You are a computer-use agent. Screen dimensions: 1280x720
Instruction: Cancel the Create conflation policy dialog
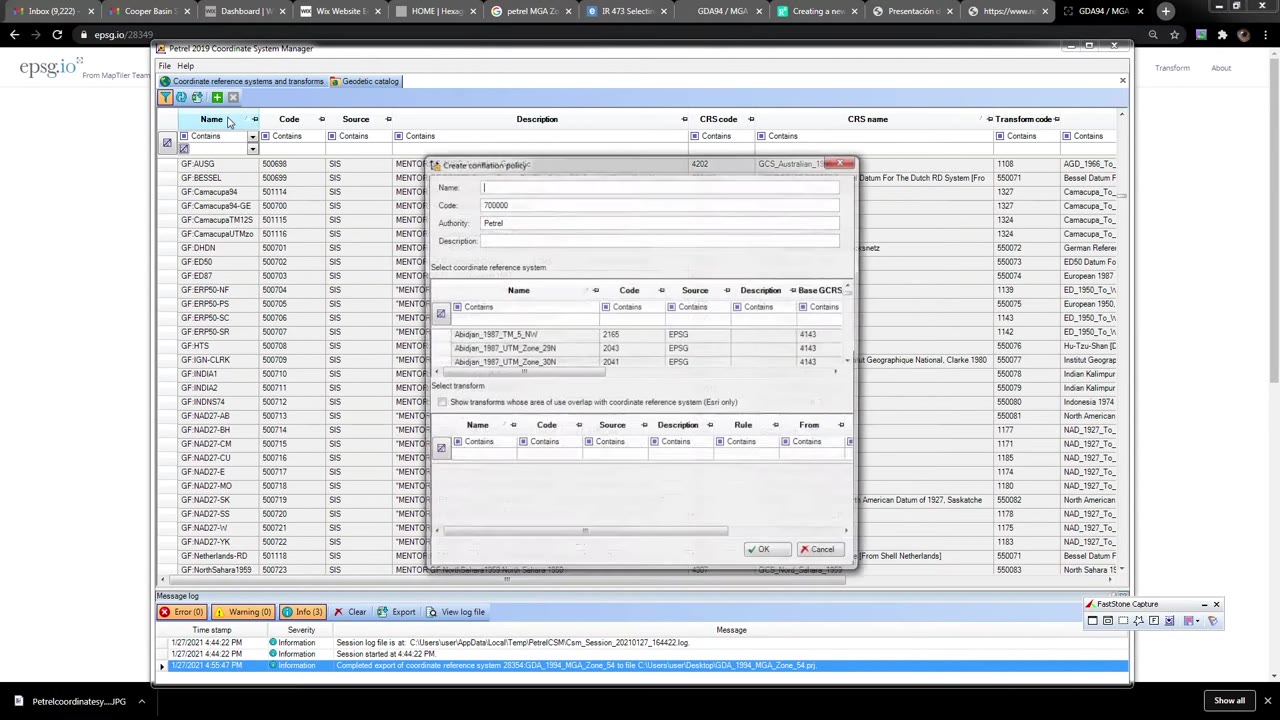coord(821,549)
